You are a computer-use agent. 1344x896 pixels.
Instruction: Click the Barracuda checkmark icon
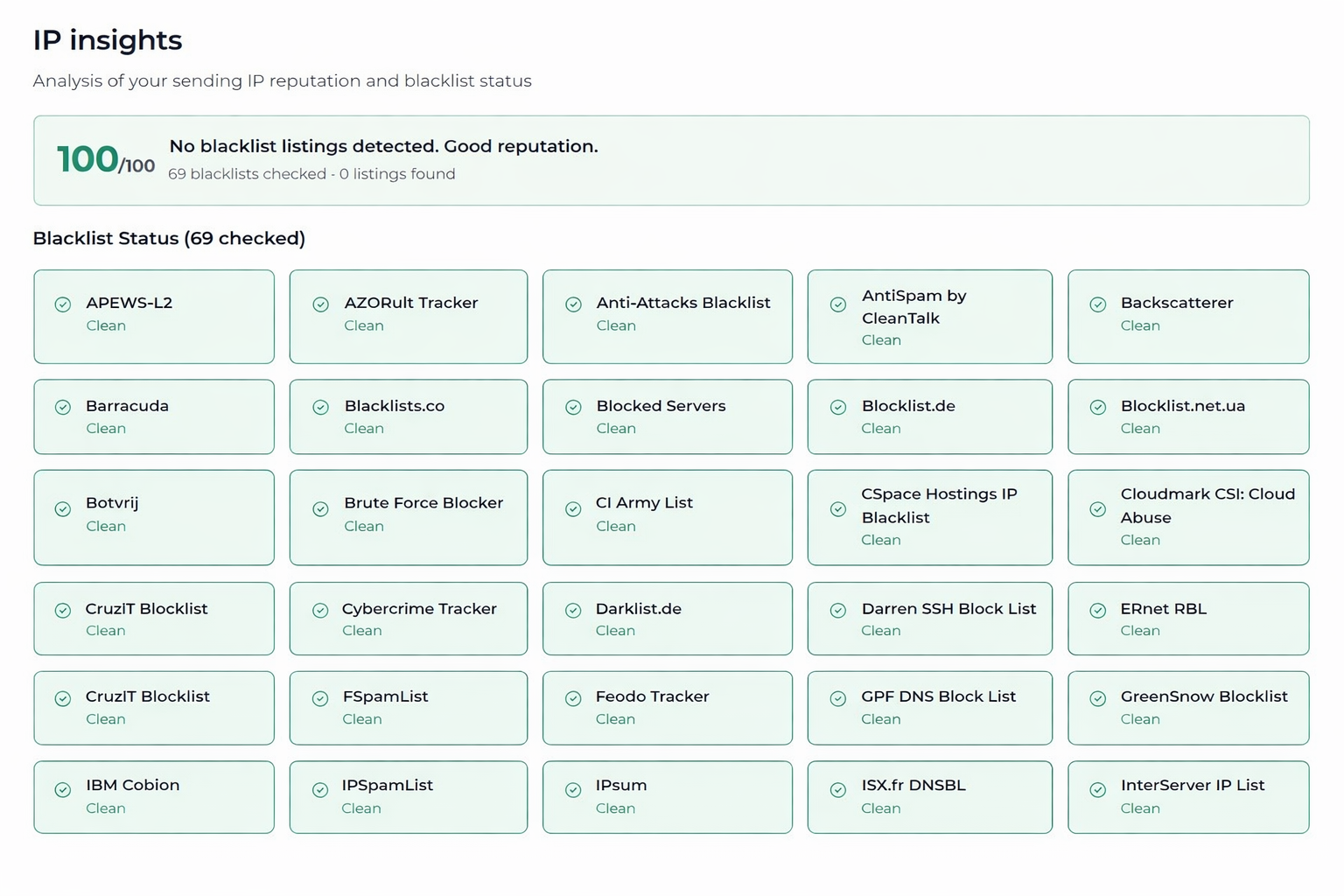tap(63, 407)
